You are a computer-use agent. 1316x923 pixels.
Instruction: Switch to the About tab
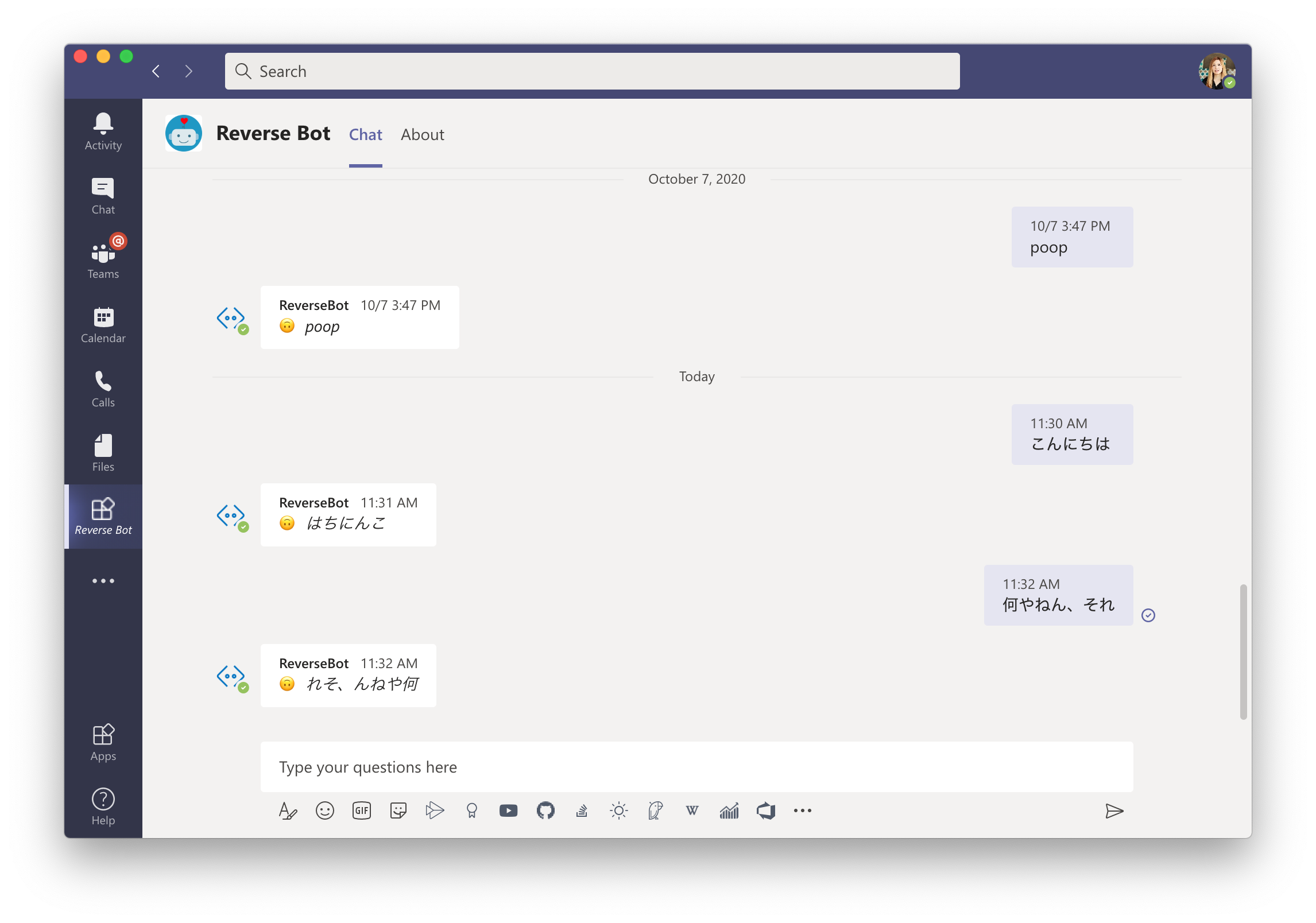pos(422,134)
